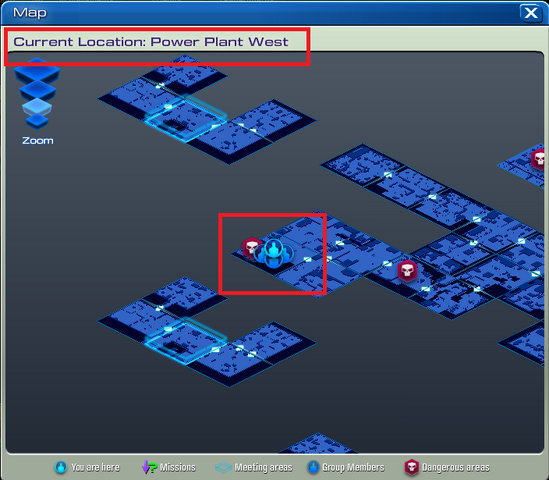This screenshot has height=480, width=549.
Task: Click the skull danger marker in the central corridor
Action: pyautogui.click(x=407, y=270)
